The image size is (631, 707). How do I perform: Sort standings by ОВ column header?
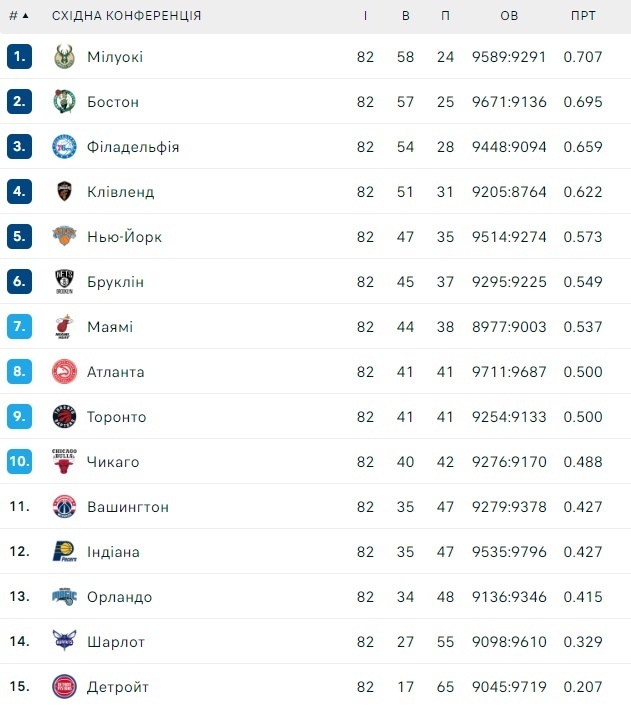pyautogui.click(x=509, y=16)
